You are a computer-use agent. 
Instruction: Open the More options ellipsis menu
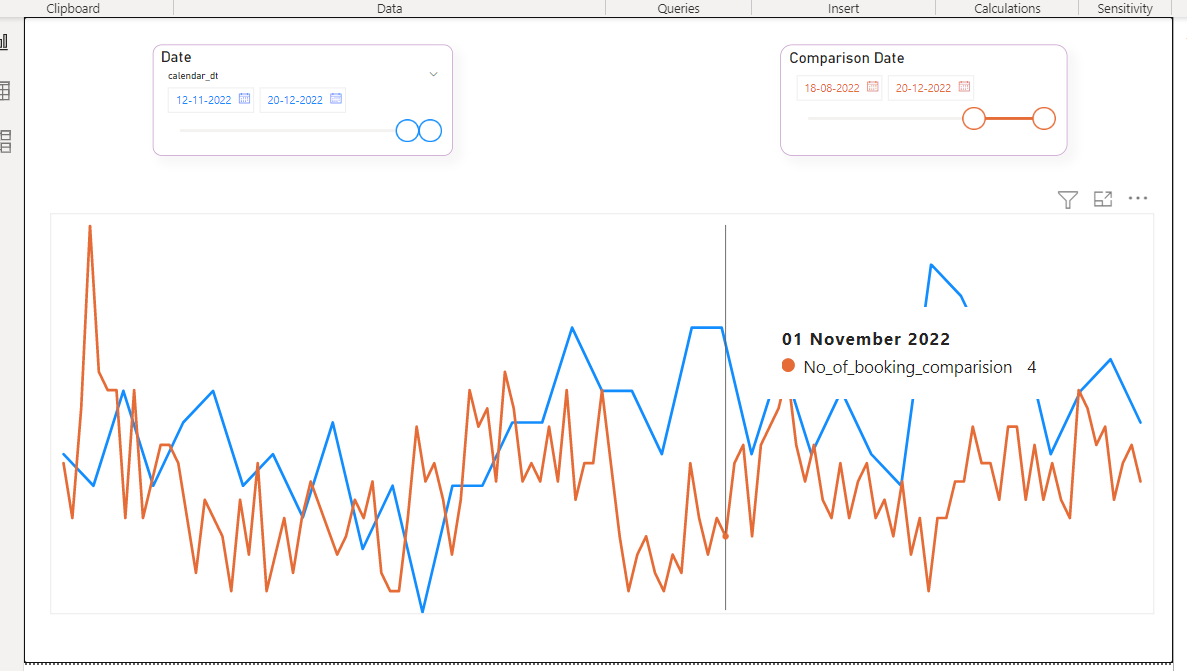click(1138, 198)
